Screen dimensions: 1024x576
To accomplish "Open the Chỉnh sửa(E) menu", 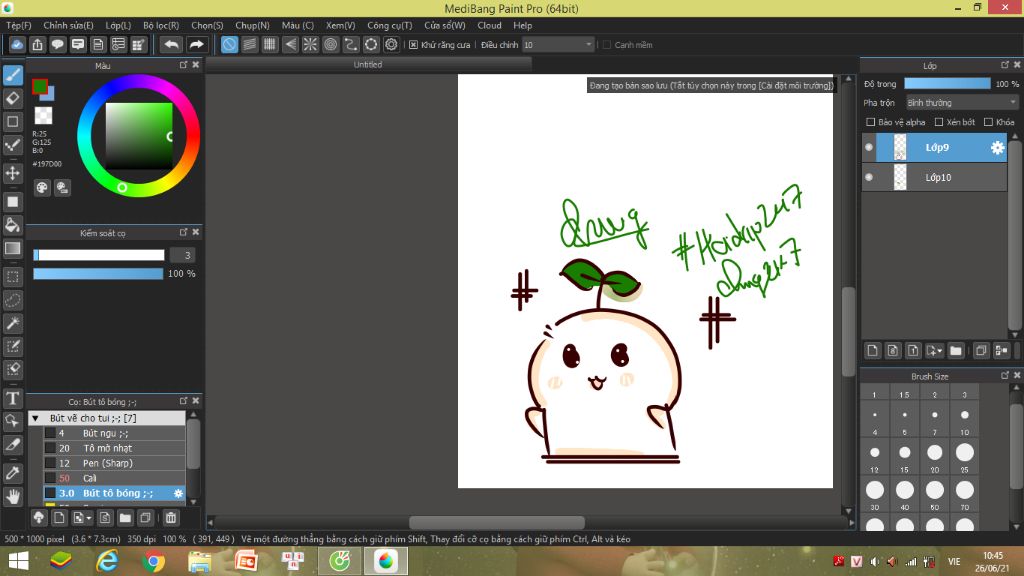I will coord(69,25).
